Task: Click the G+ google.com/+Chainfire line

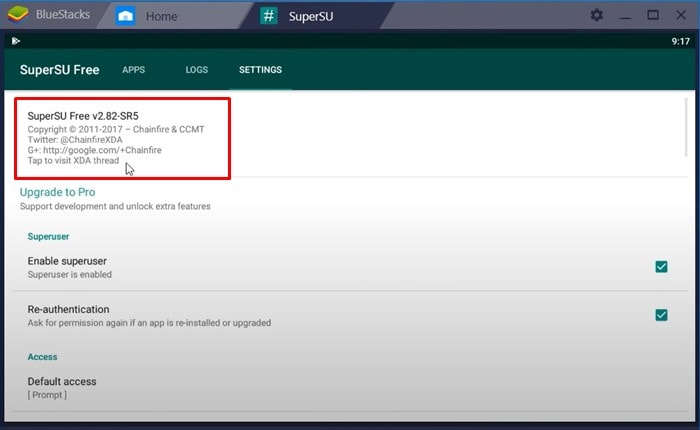Action: [x=94, y=150]
